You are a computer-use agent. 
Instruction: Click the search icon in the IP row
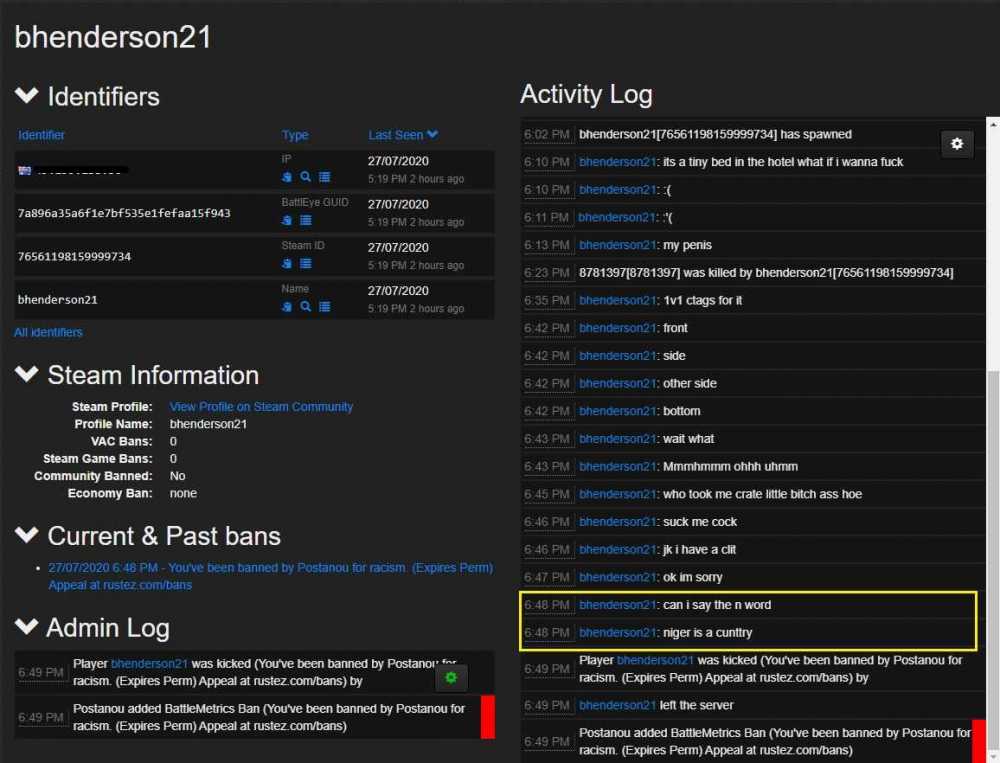[306, 177]
